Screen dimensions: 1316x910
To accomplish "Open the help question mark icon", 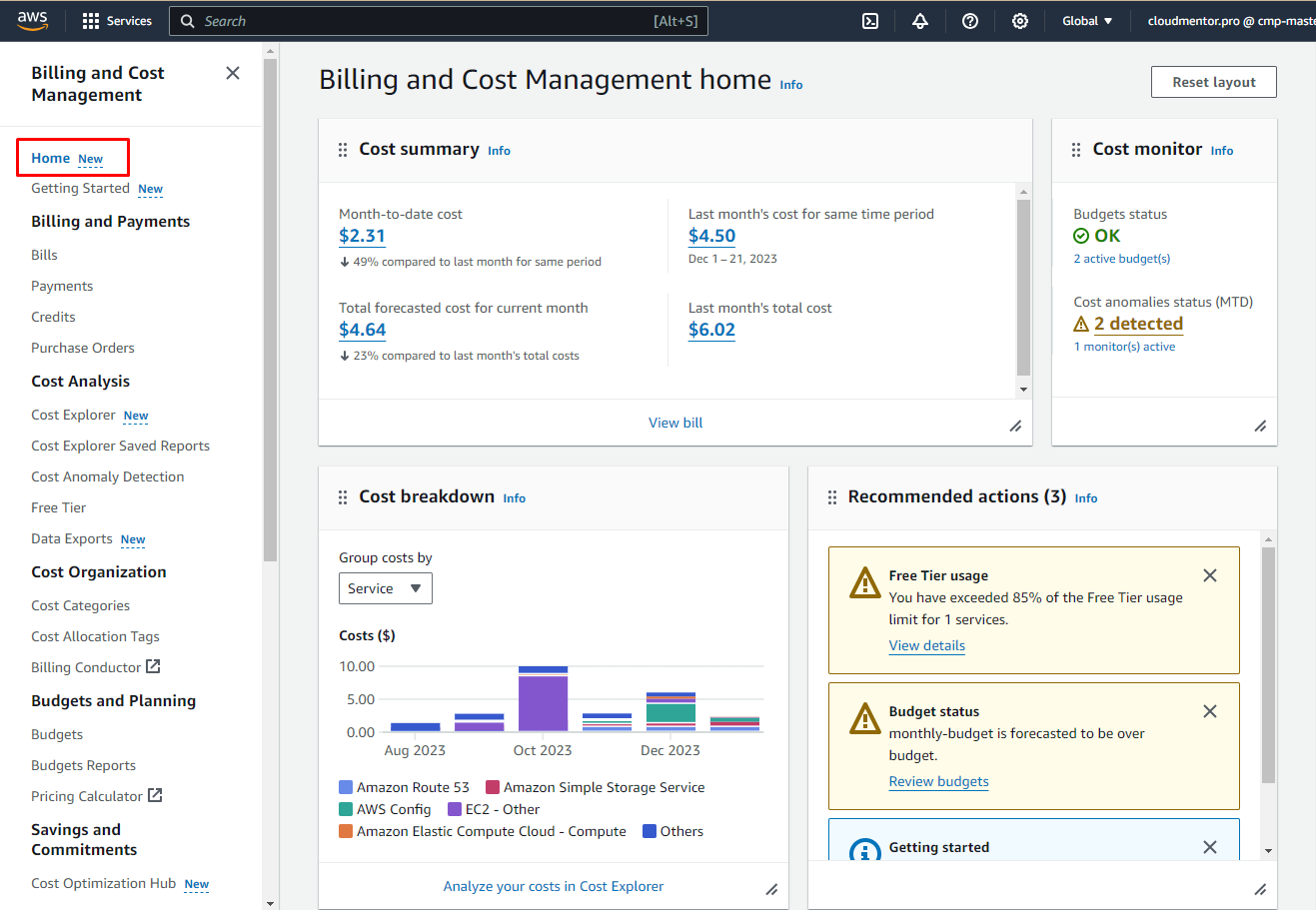I will click(x=970, y=21).
